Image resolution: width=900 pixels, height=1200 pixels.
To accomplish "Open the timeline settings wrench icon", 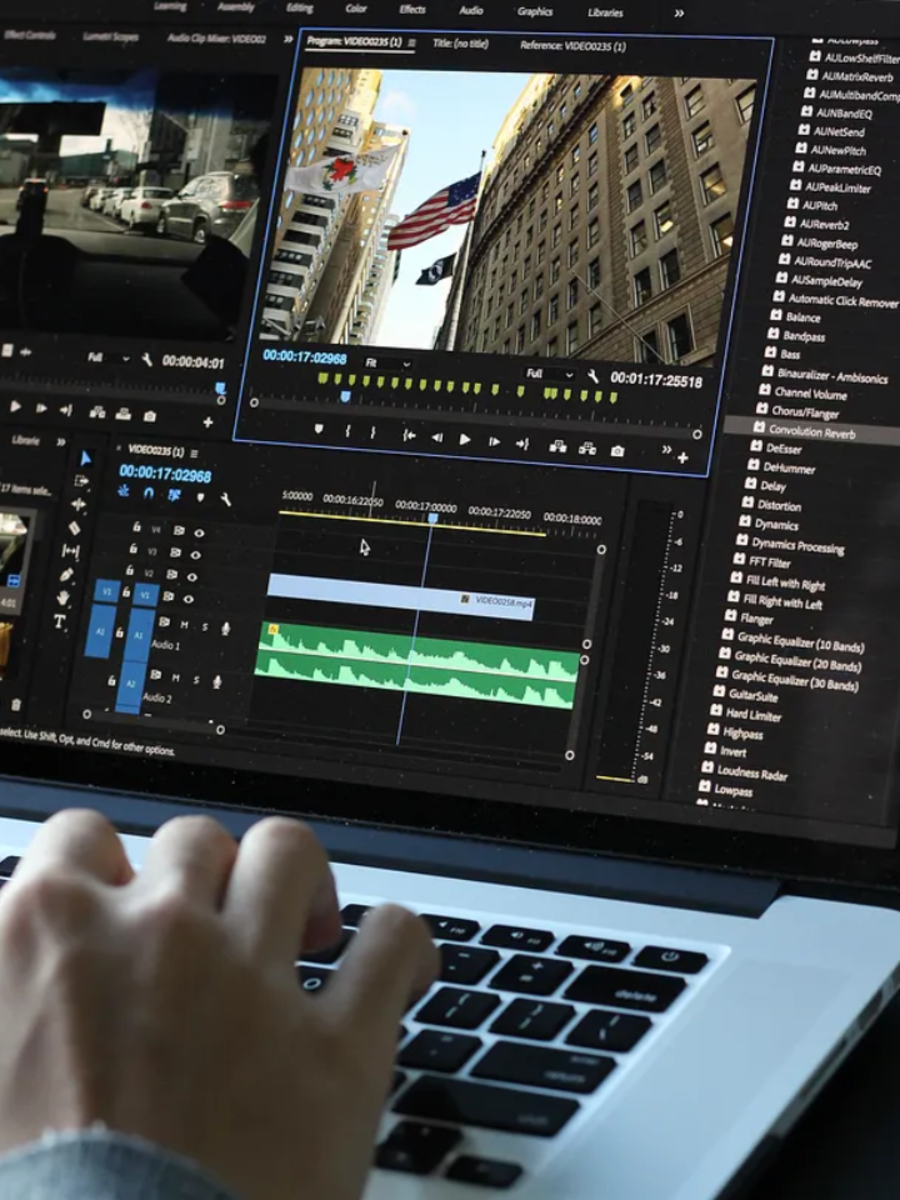I will click(226, 501).
